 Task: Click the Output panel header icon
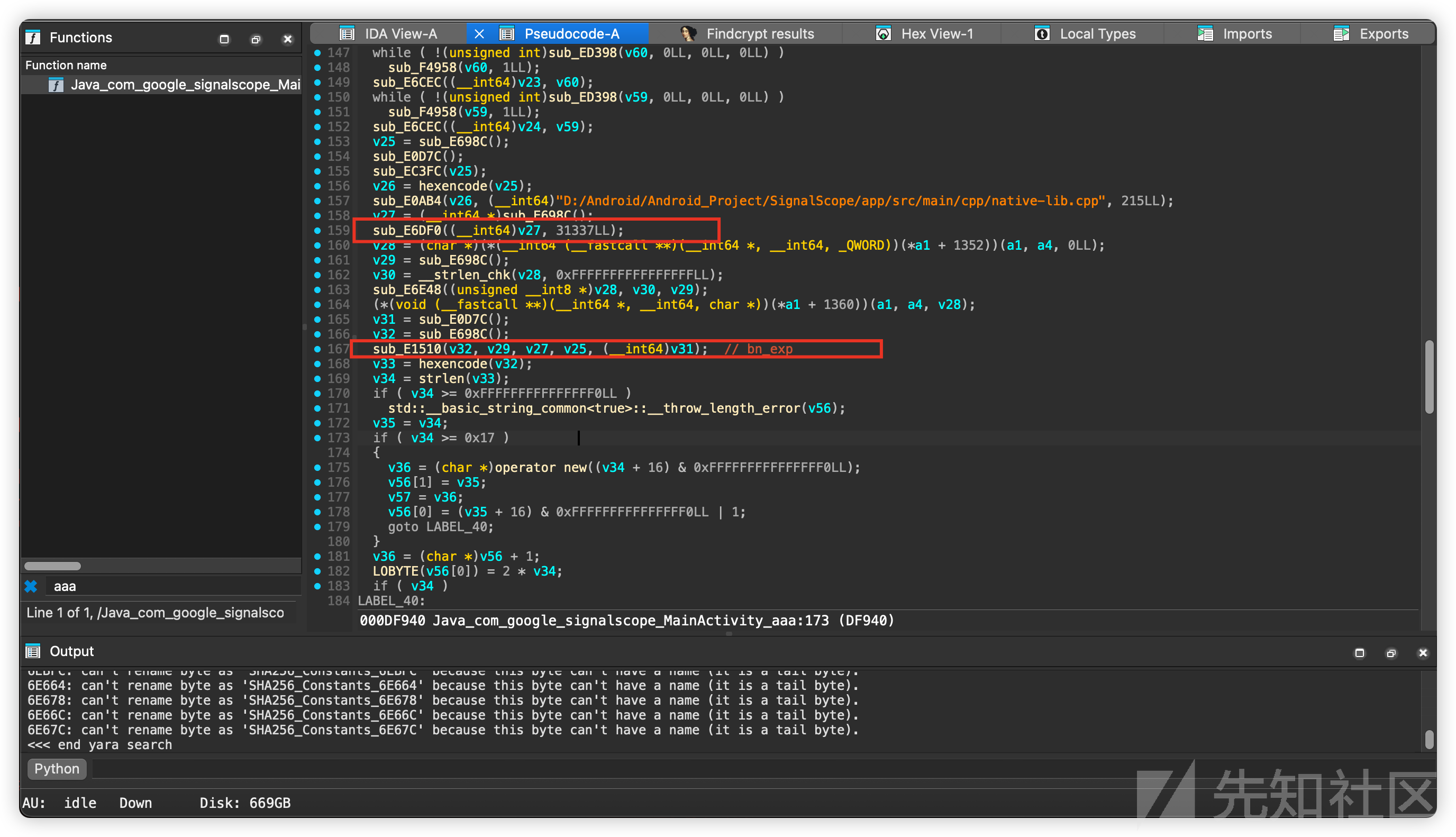point(33,651)
